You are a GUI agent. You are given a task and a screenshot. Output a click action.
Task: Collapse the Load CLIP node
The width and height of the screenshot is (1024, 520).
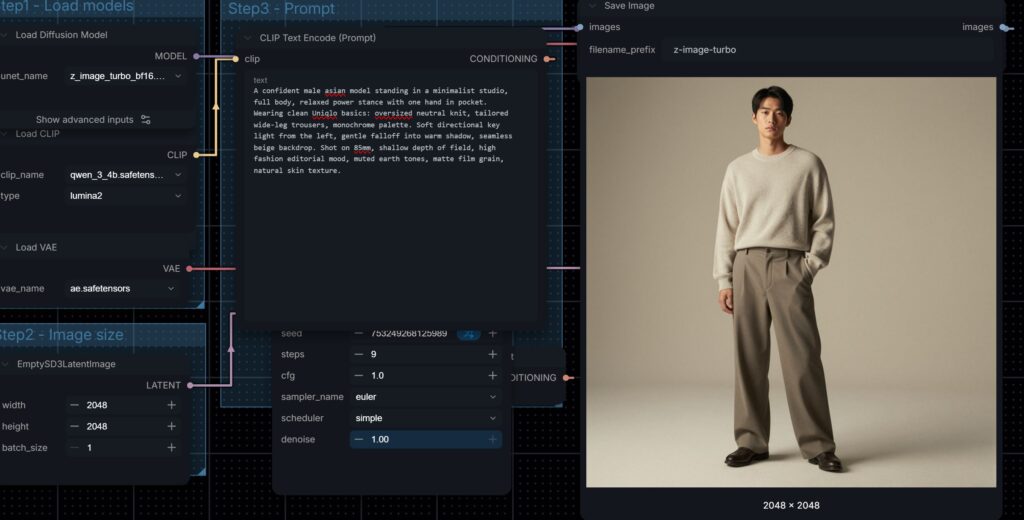point(5,133)
